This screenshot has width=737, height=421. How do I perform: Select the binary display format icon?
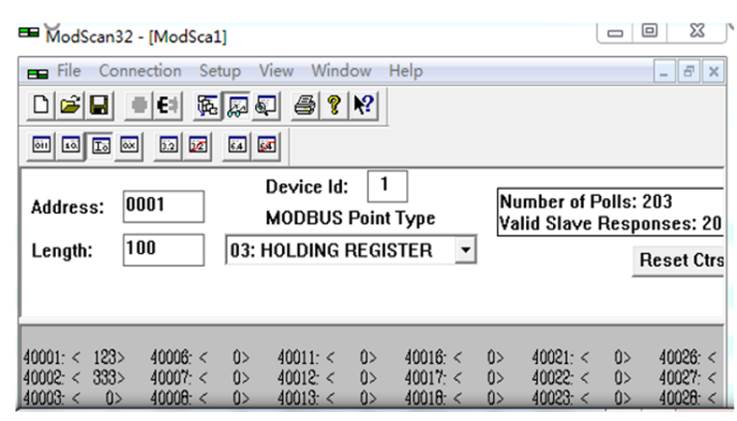point(41,146)
